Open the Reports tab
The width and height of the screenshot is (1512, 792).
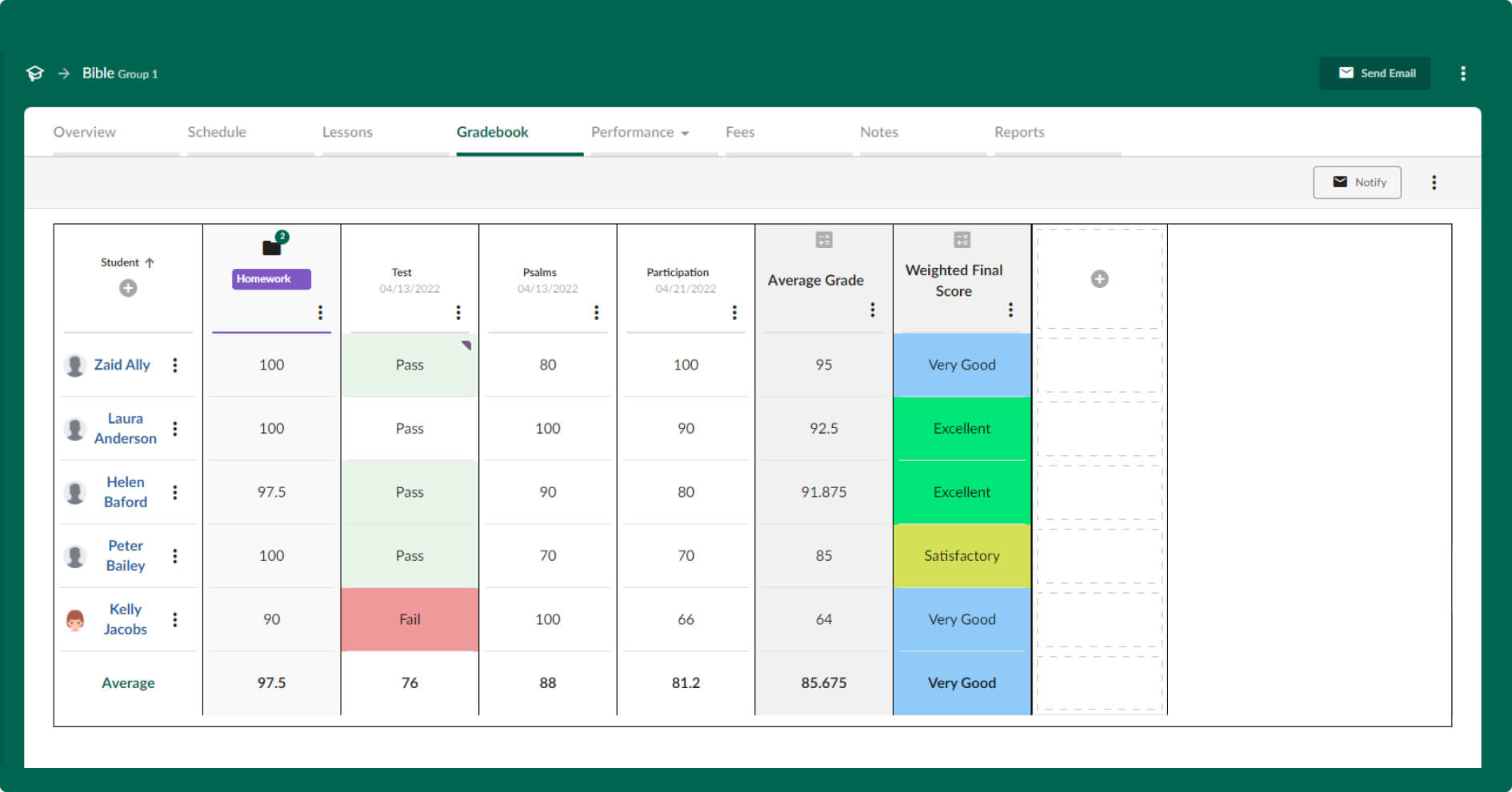click(x=1018, y=132)
